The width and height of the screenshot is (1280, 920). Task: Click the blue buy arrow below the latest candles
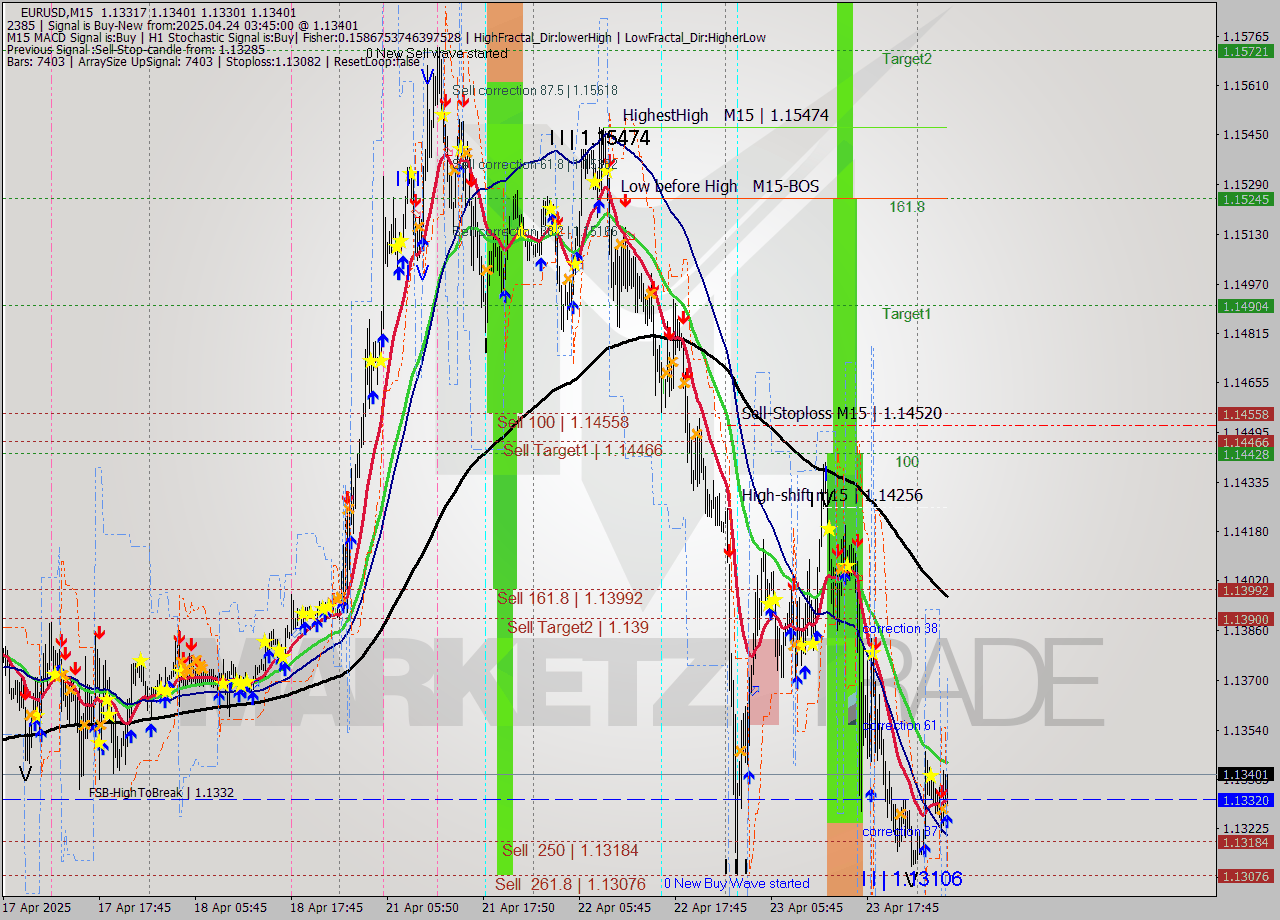(x=925, y=848)
